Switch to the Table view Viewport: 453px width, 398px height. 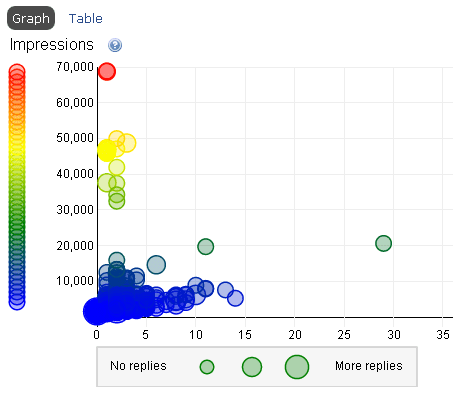(x=86, y=18)
